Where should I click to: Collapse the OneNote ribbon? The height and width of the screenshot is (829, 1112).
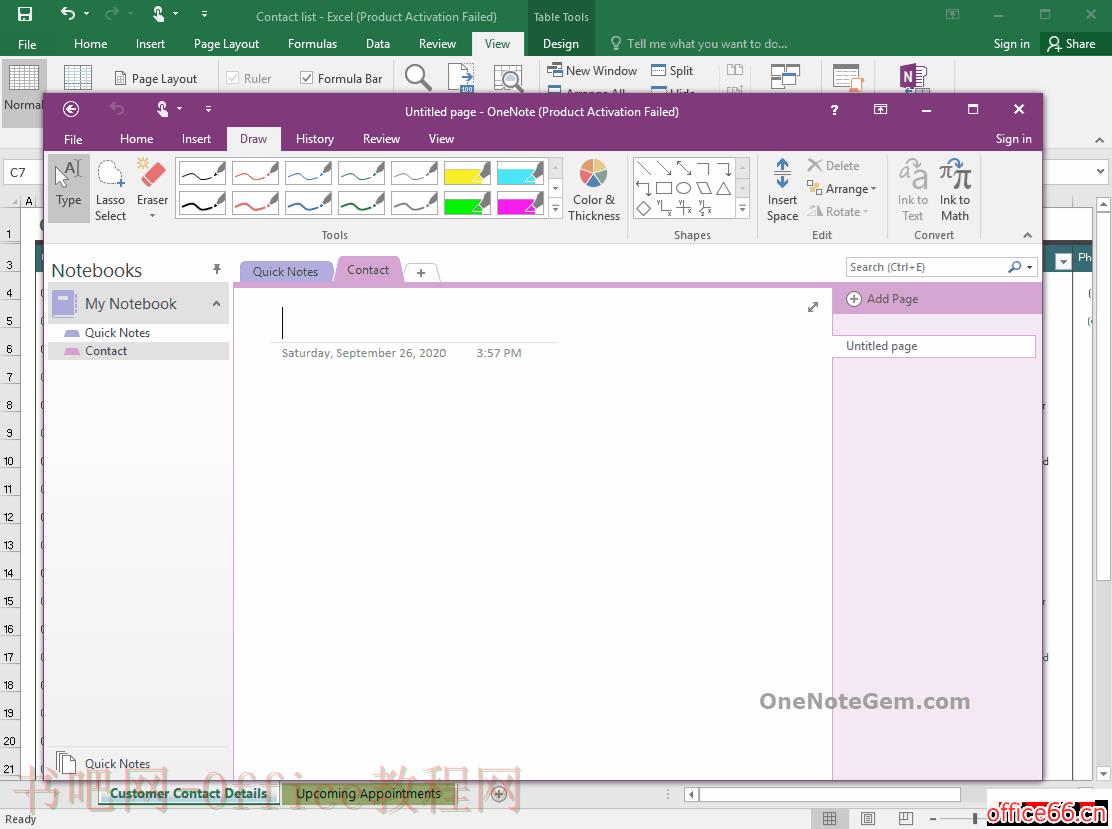tap(1028, 235)
